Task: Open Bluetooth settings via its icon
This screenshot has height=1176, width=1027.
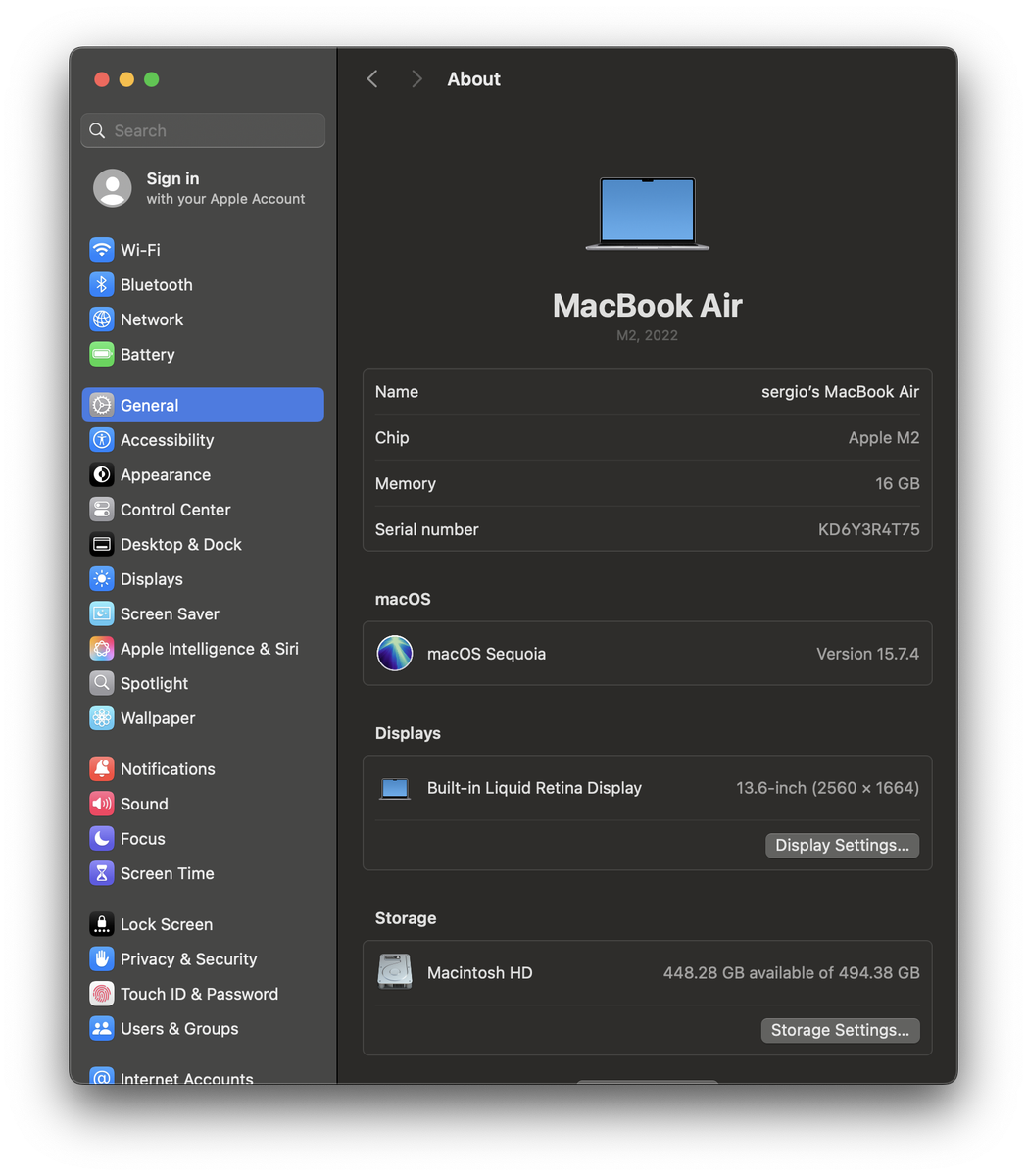Action: click(x=102, y=285)
